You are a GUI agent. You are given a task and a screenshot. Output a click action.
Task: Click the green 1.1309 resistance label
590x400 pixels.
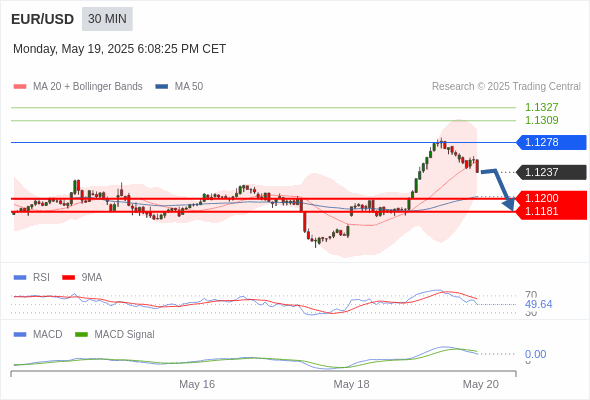click(x=541, y=120)
